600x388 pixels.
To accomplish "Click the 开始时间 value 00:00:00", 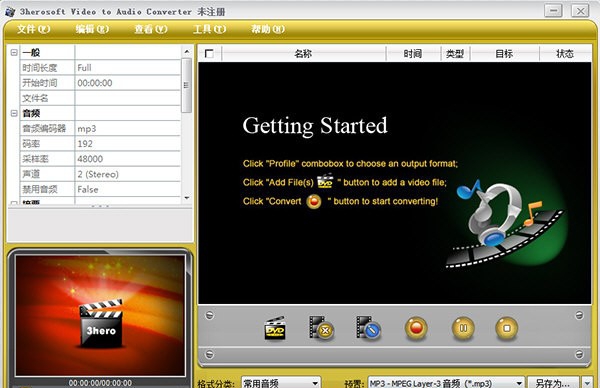I will 127,83.
